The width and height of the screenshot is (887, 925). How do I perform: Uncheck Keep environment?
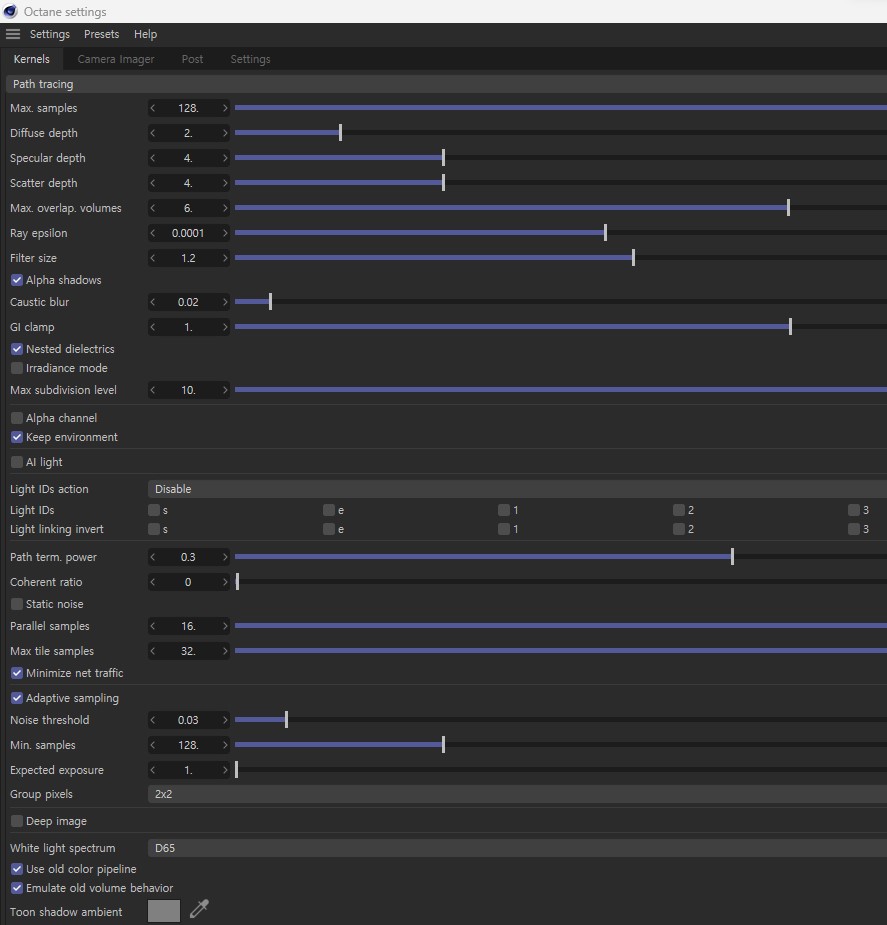(x=17, y=437)
